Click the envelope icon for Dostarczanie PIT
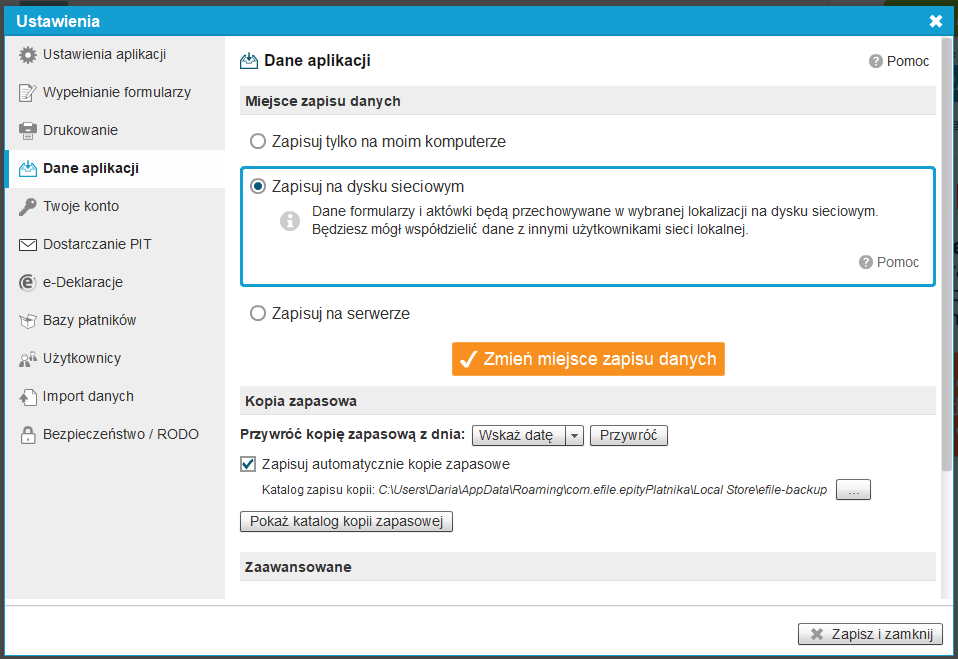The height and width of the screenshot is (659, 958). coord(27,245)
